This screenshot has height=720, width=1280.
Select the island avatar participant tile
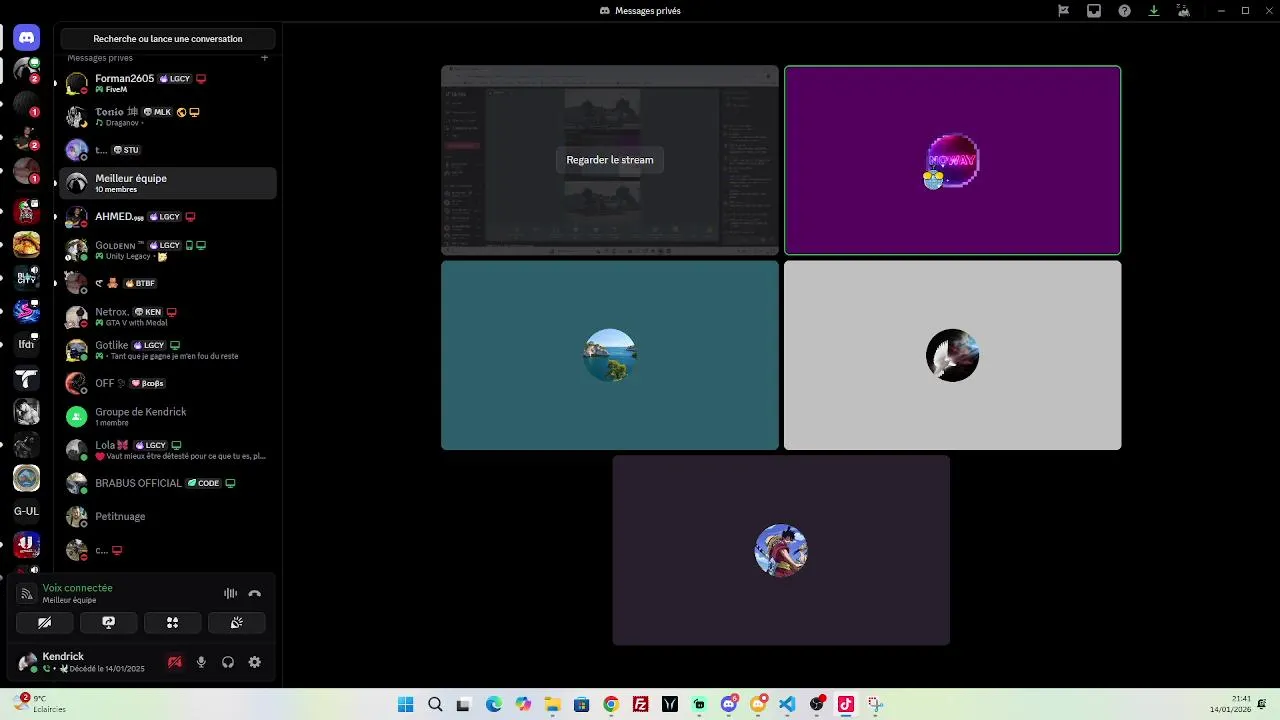point(610,355)
